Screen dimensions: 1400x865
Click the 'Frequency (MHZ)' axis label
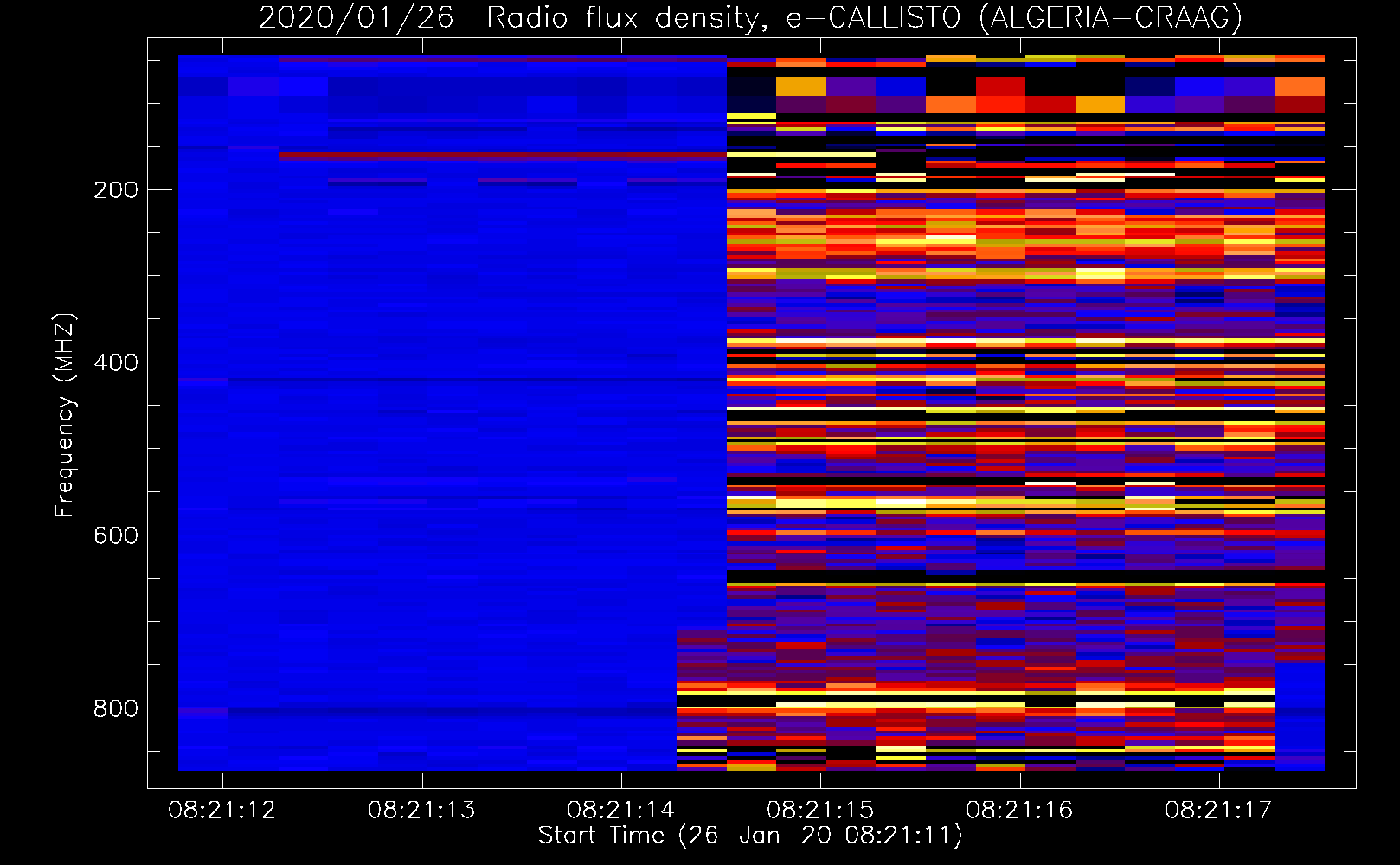(x=64, y=414)
